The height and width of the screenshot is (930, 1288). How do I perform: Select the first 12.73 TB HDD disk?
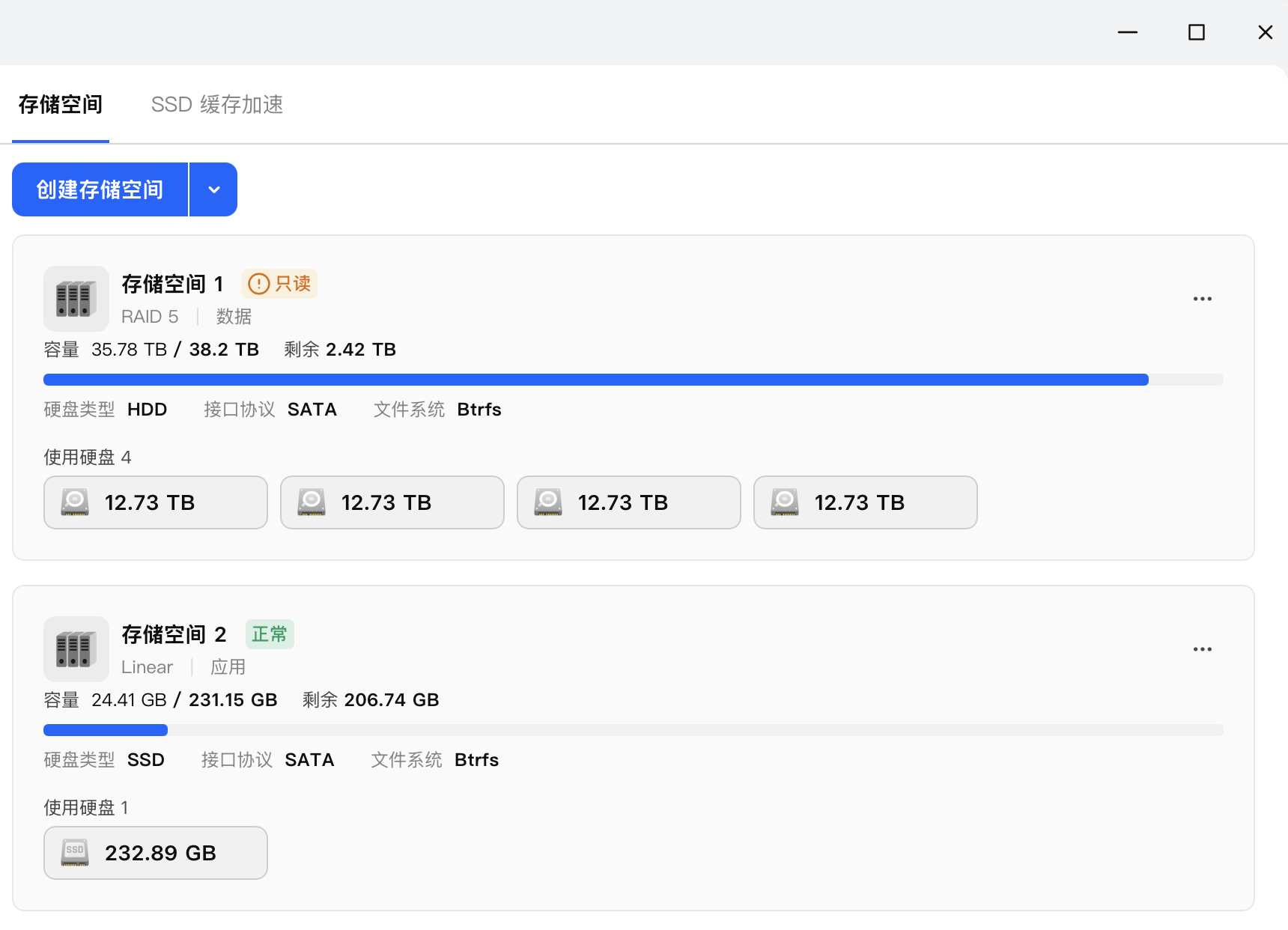156,502
